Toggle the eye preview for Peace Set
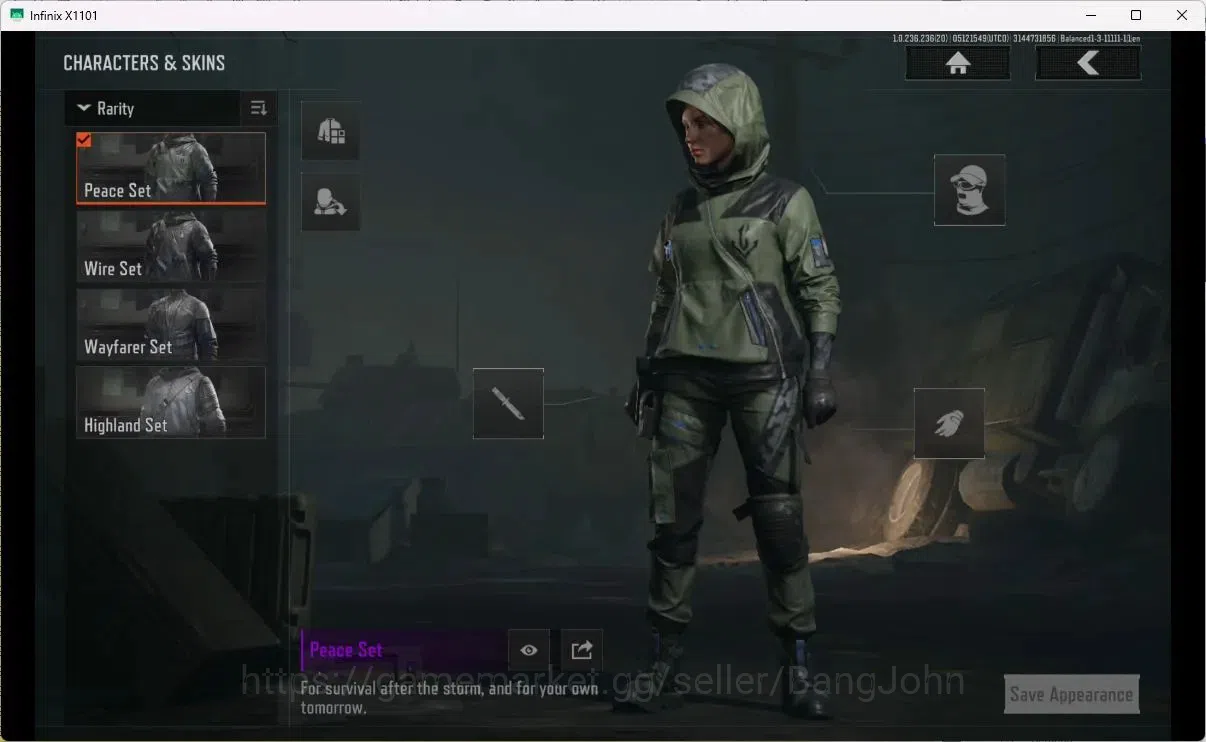This screenshot has width=1206, height=742. pos(529,650)
